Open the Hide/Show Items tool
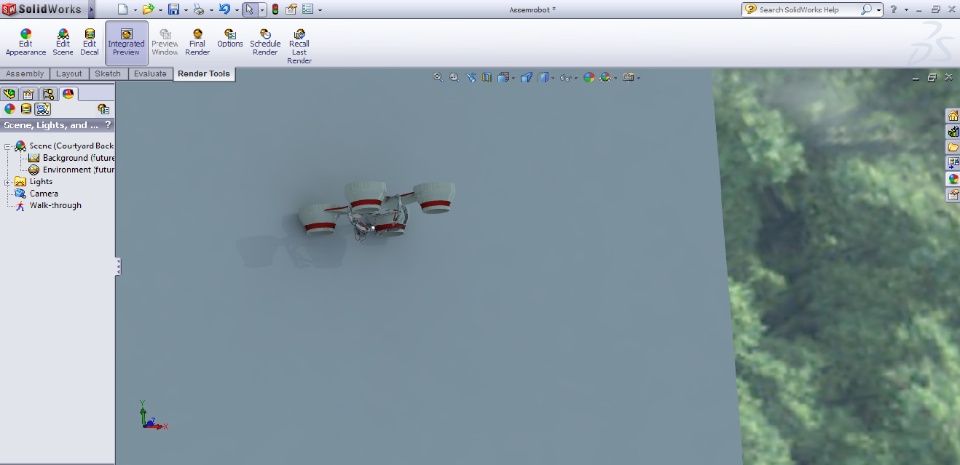The image size is (960, 465). click(566, 77)
